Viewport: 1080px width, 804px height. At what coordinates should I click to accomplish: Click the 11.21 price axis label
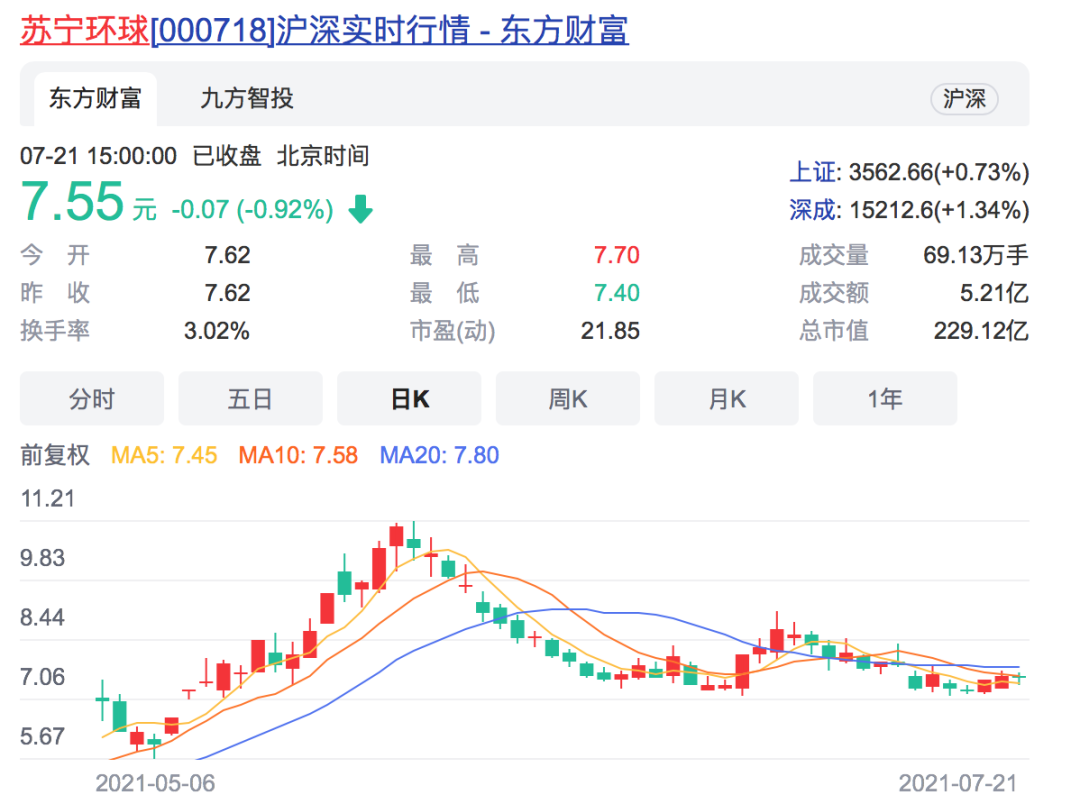pyautogui.click(x=48, y=499)
